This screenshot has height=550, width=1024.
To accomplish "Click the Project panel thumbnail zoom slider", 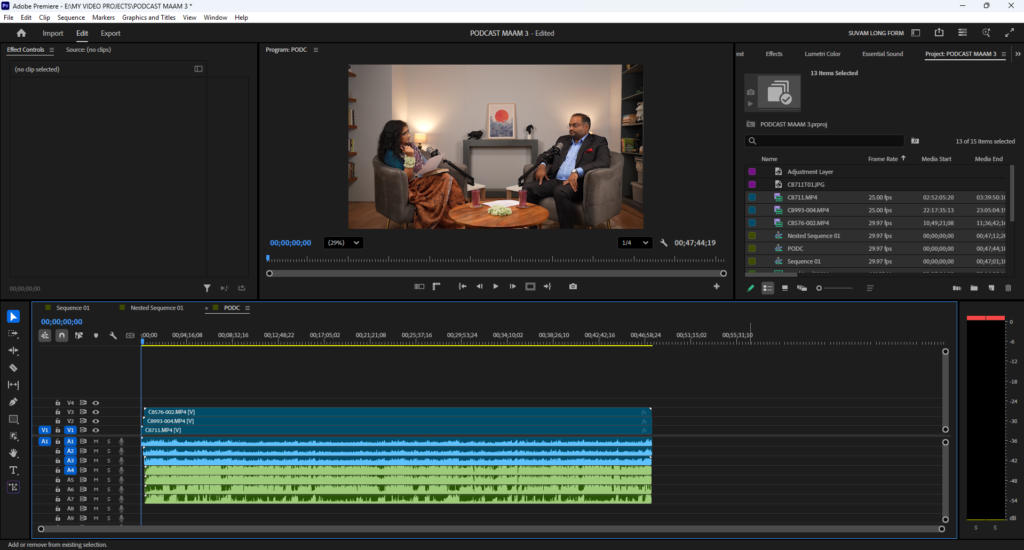I will point(835,288).
